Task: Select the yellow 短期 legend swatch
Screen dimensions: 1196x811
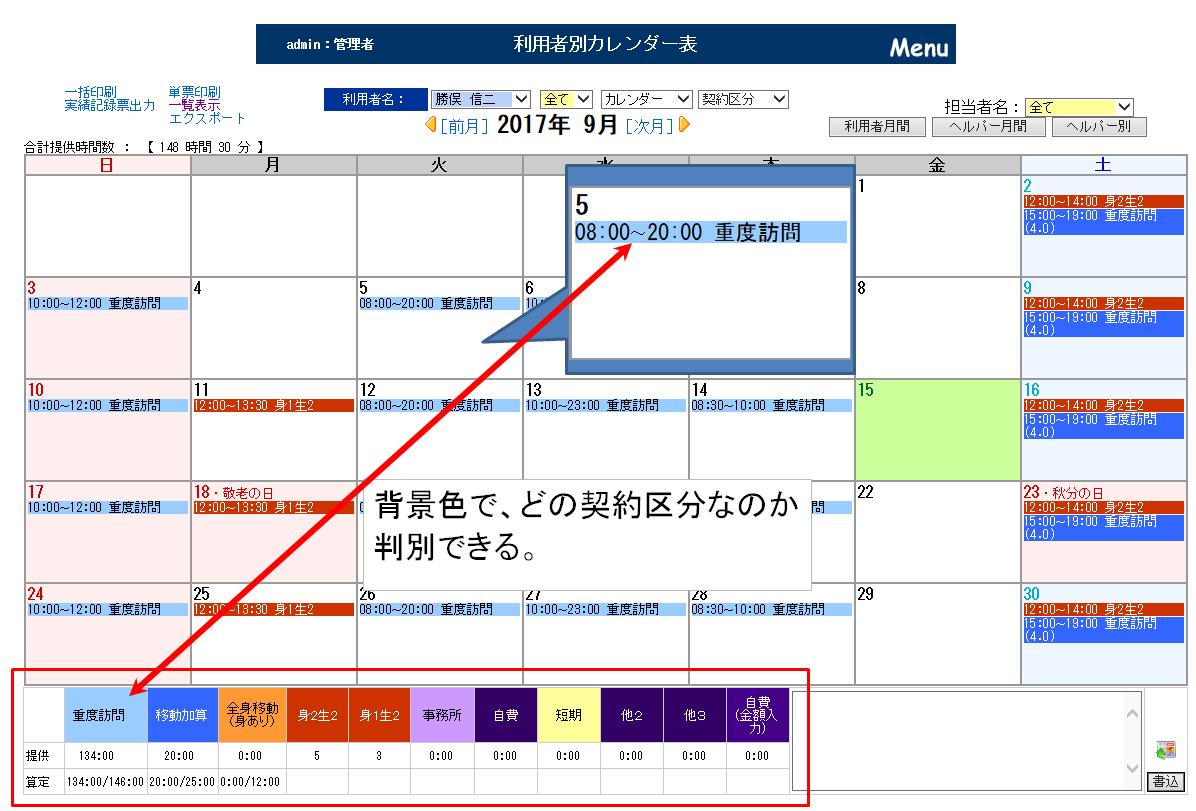Action: (568, 715)
